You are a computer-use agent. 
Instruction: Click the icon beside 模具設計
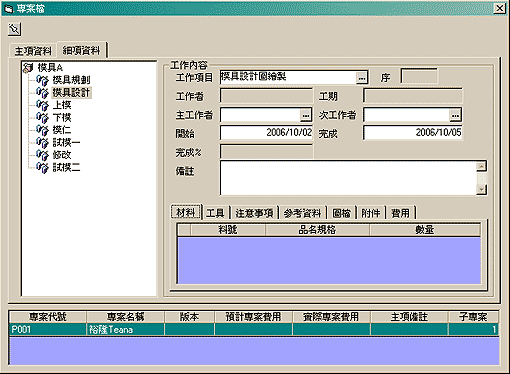(x=42, y=93)
